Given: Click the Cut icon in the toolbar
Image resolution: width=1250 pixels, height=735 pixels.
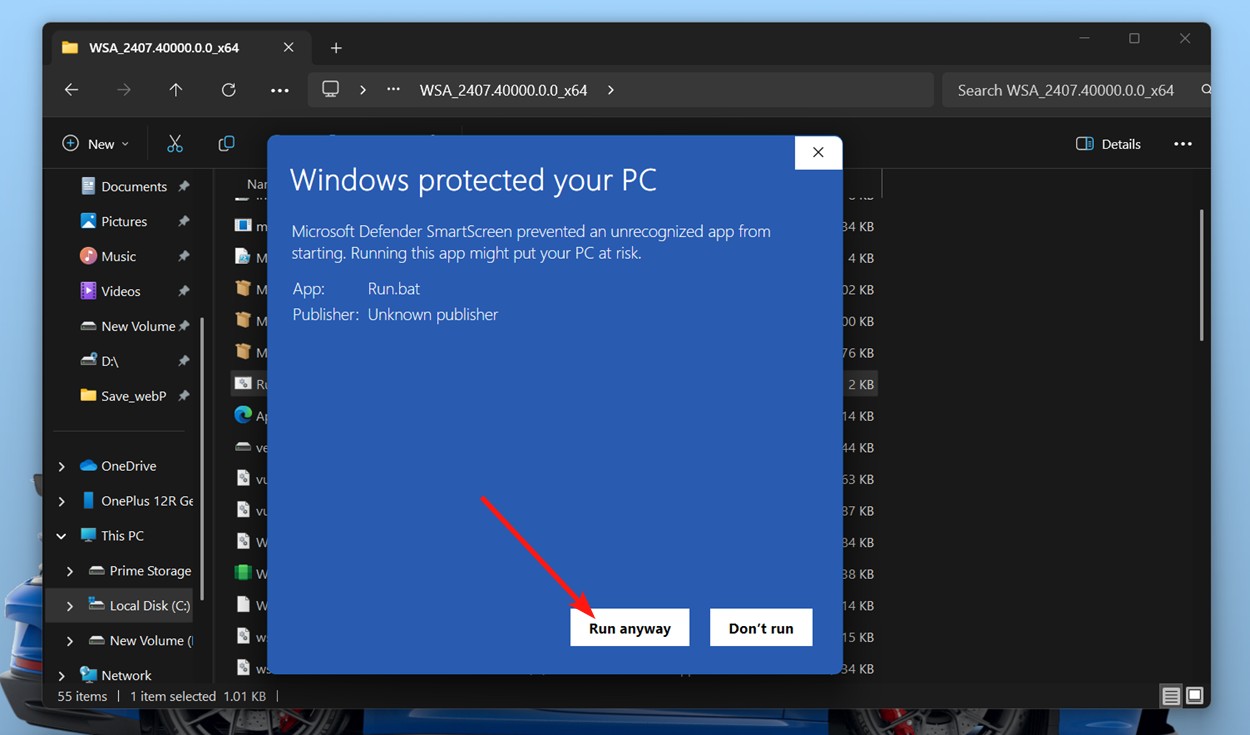Looking at the screenshot, I should [x=175, y=143].
